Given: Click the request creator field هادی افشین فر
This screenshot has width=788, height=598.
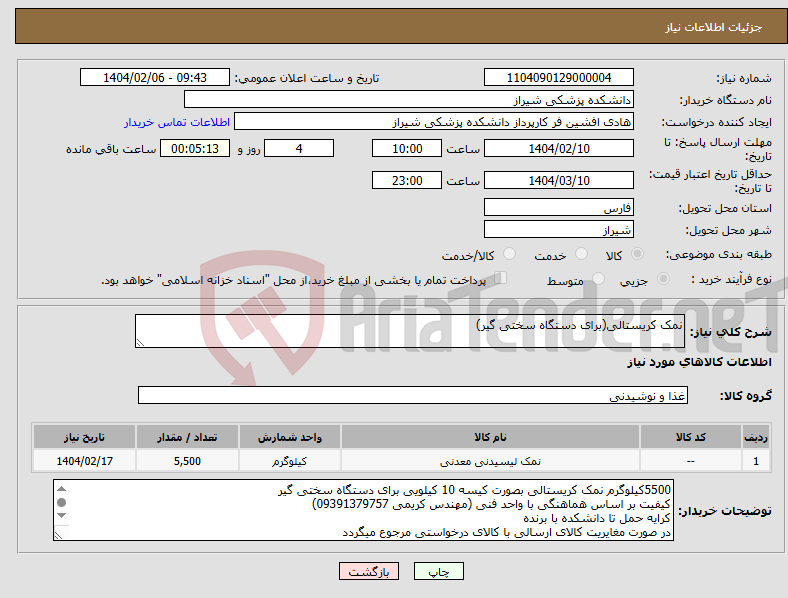Looking at the screenshot, I should (434, 122).
